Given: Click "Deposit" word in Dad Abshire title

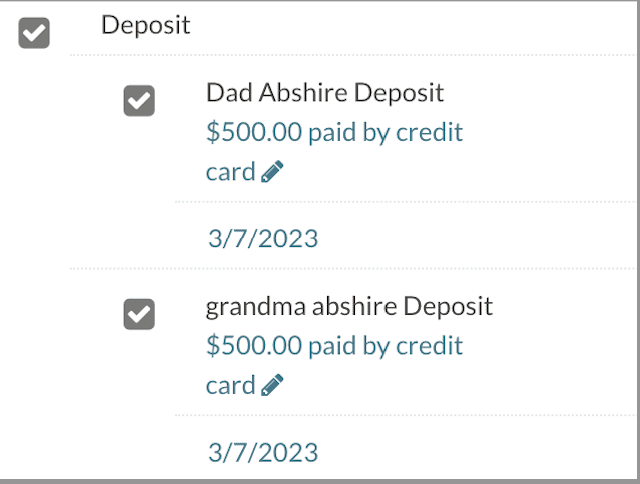Looking at the screenshot, I should 391,93.
